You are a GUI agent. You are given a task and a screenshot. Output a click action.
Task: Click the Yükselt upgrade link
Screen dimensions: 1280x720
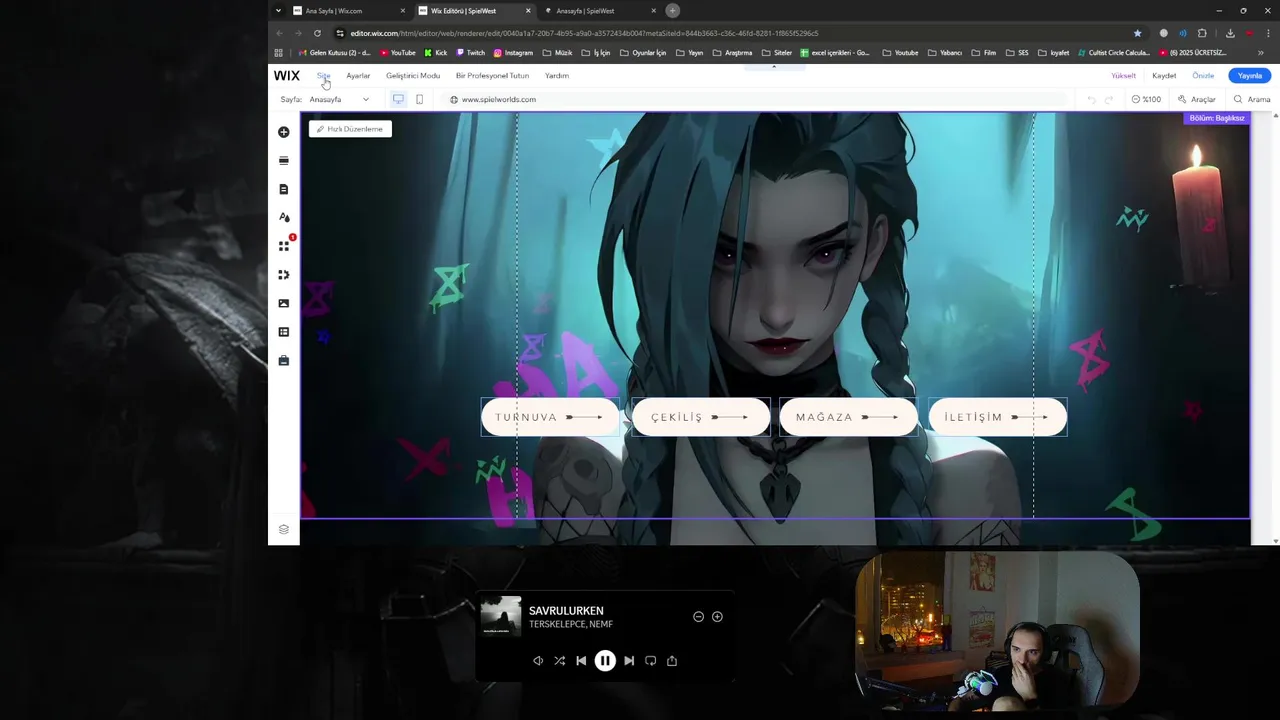[1123, 76]
